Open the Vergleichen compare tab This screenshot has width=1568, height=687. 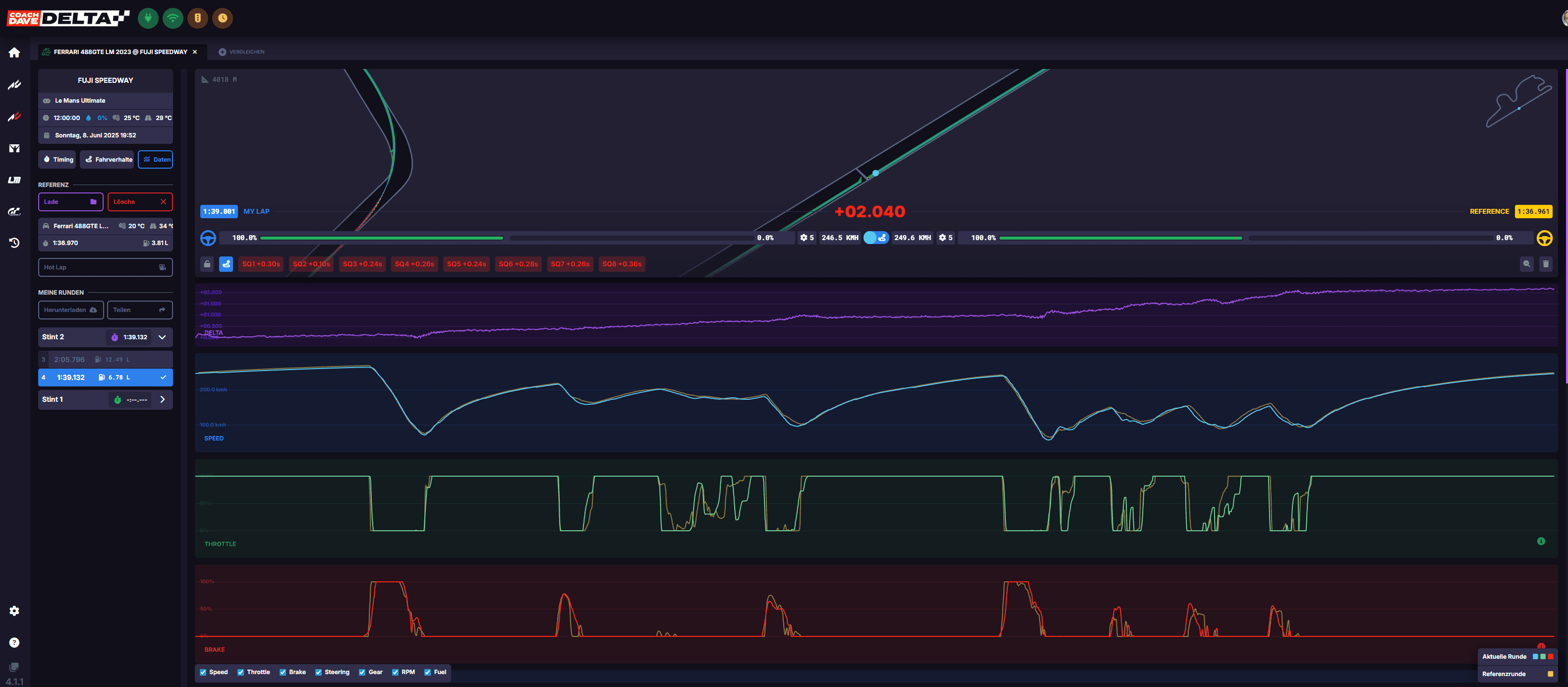(x=241, y=52)
